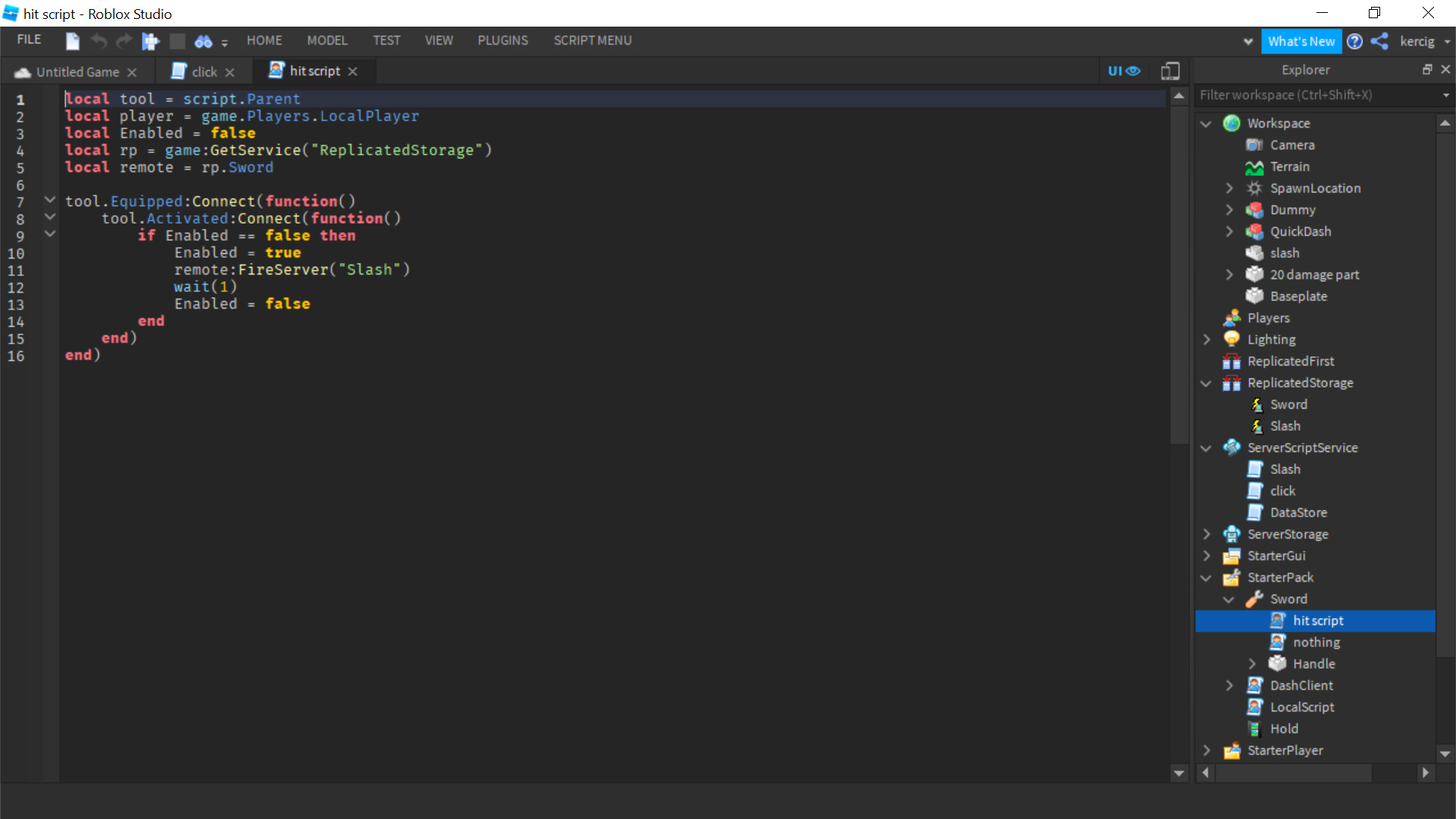Click the Share icon
The height and width of the screenshot is (819, 1456).
(1379, 42)
